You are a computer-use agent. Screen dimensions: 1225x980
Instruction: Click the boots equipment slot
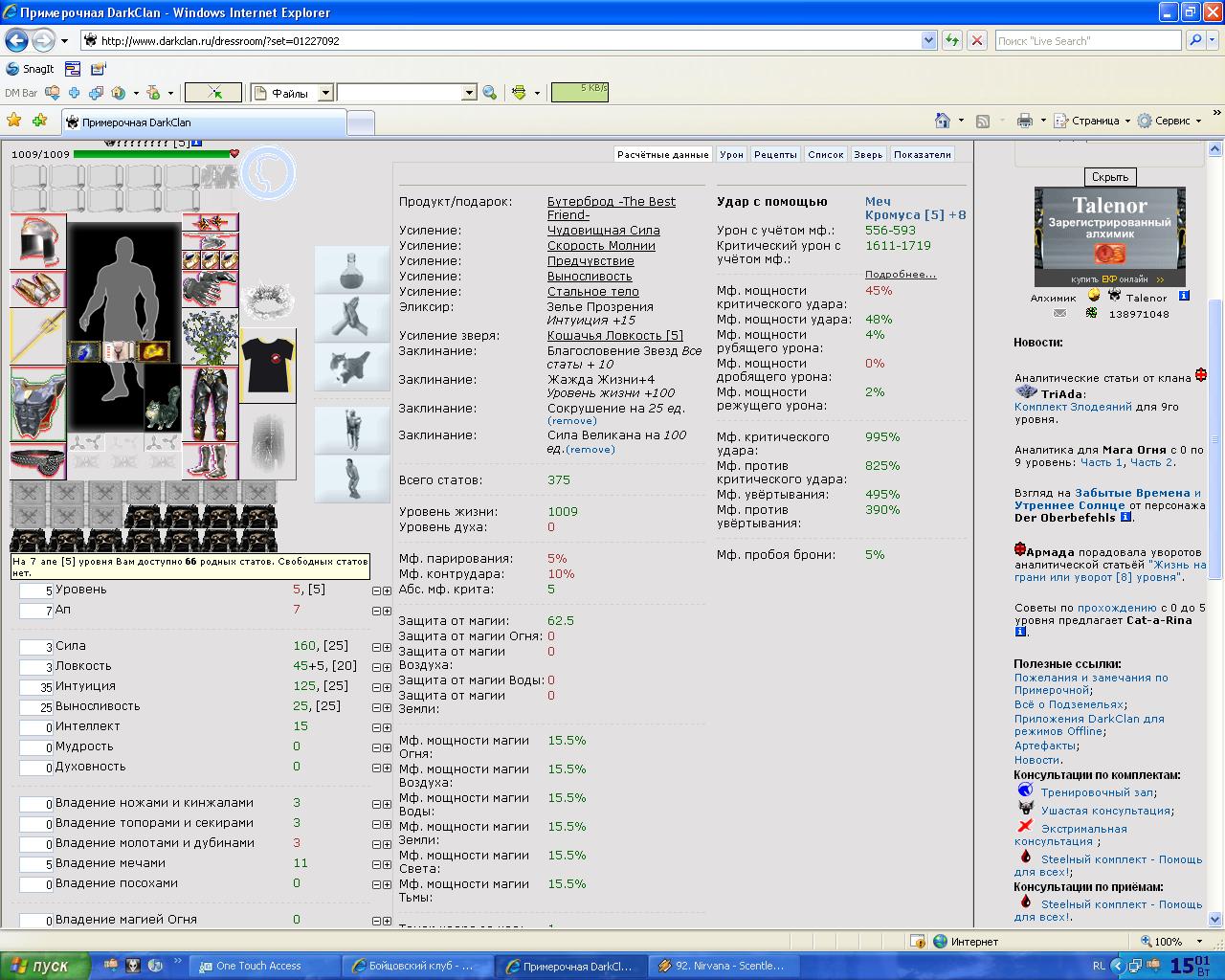click(211, 460)
